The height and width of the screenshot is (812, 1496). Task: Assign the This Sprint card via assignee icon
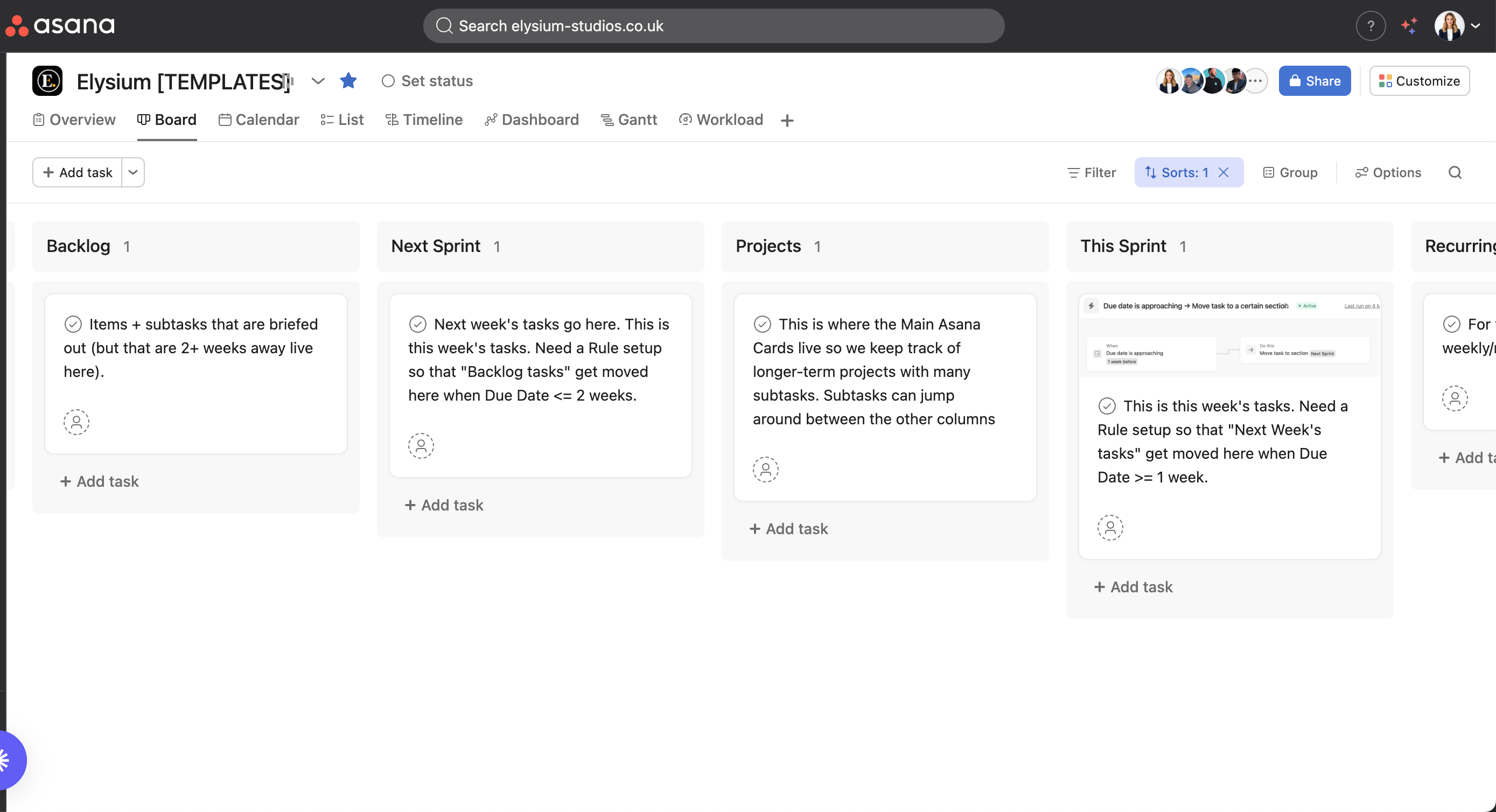click(1110, 527)
